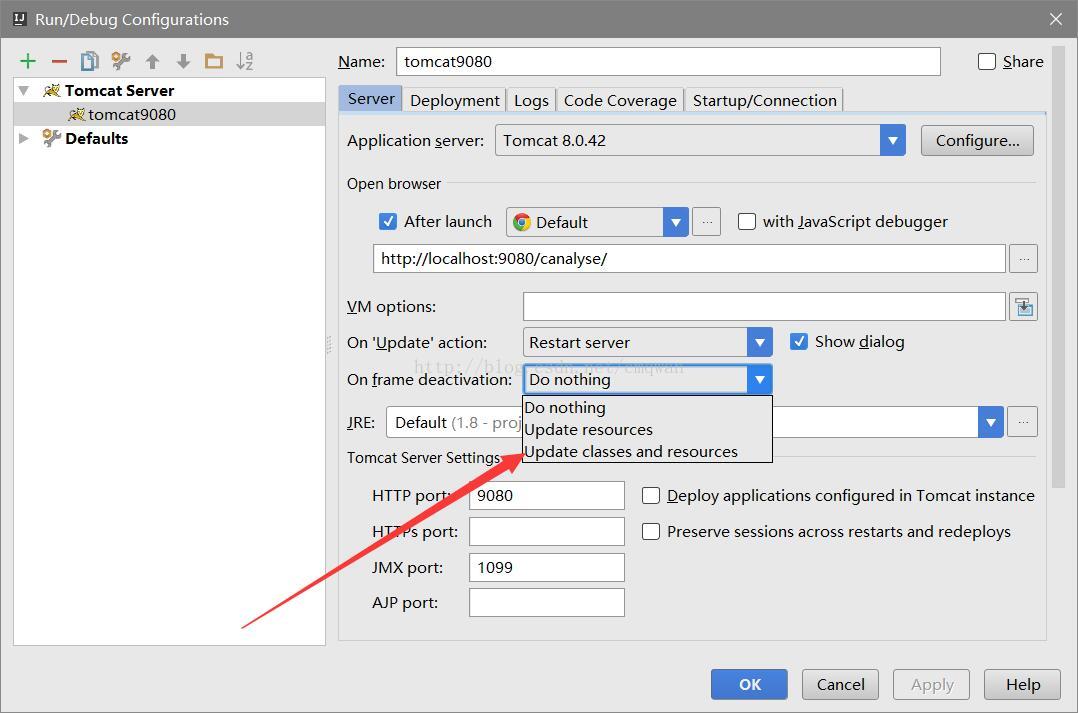Click the empty HTTPs port field

(547, 531)
